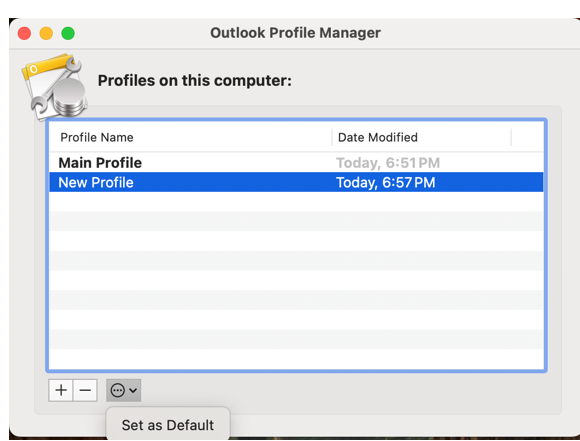580x441 pixels.
Task: Choose Set as Default menu item
Action: [168, 425]
